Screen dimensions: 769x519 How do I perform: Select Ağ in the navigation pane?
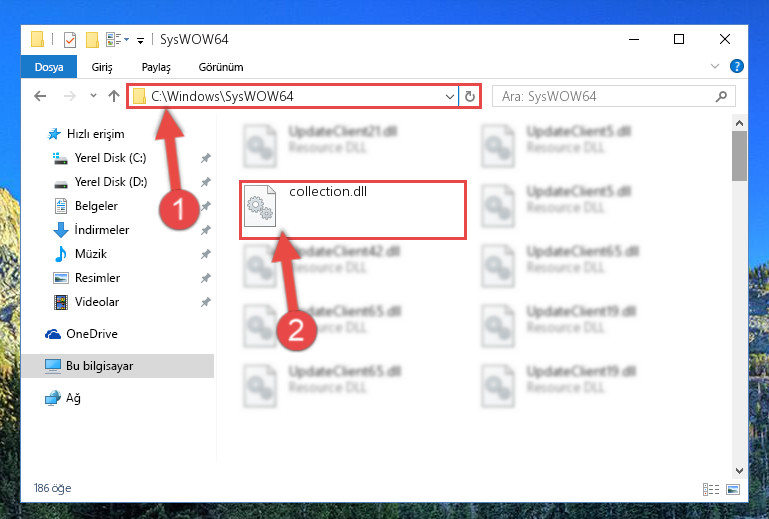click(62, 398)
